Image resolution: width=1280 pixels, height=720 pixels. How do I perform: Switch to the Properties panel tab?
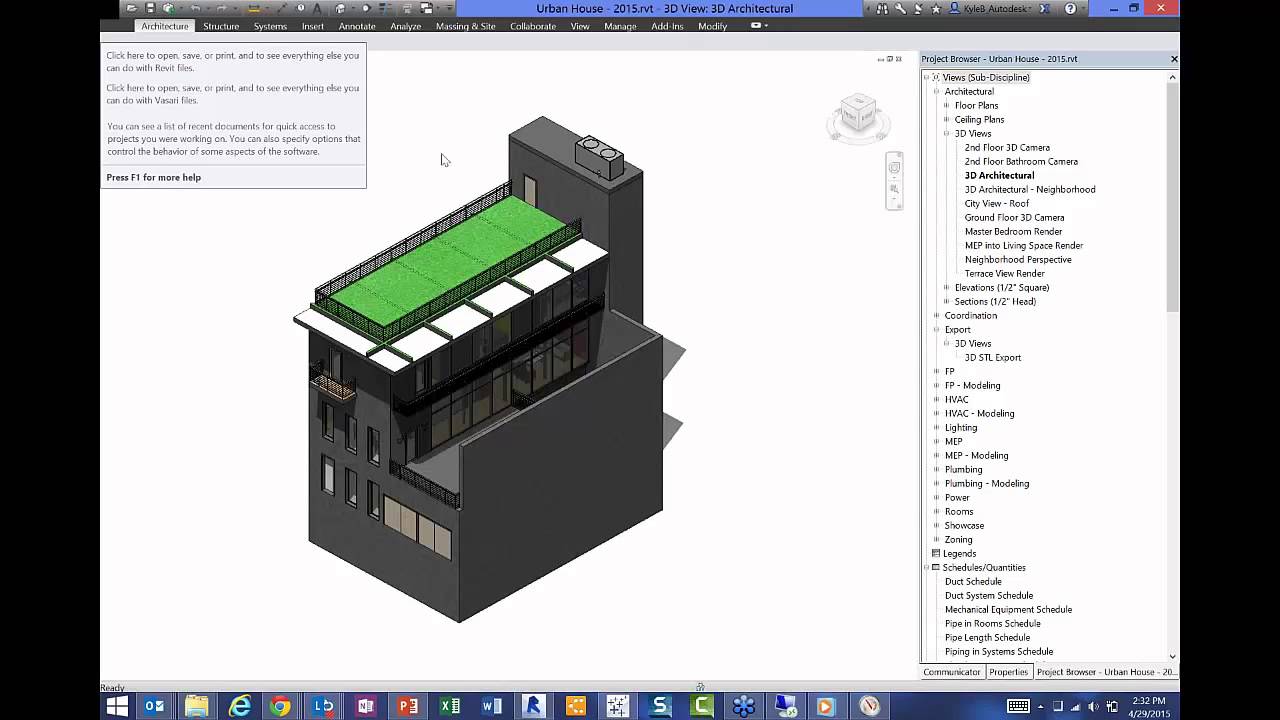1009,672
